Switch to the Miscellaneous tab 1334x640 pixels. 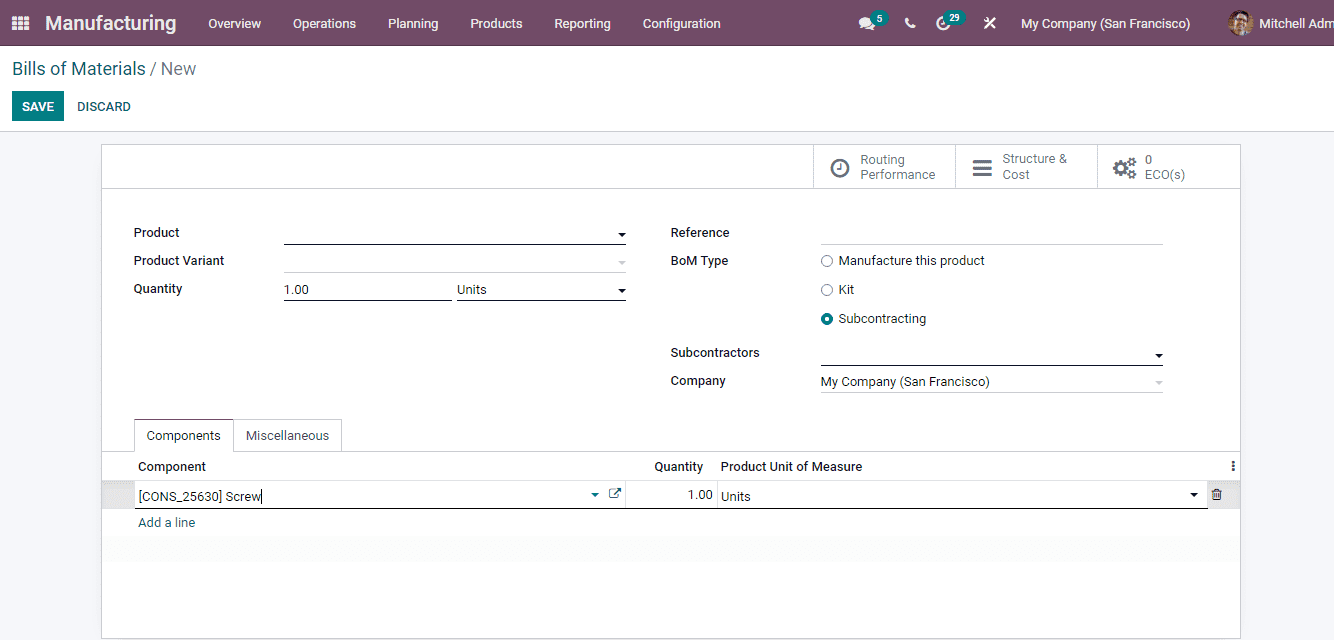[287, 435]
